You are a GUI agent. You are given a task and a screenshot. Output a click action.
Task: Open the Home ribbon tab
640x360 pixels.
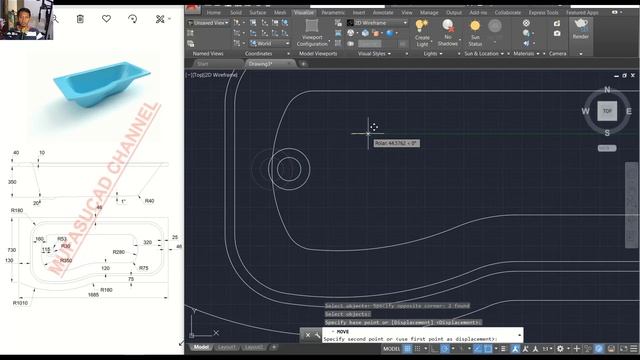213,13
